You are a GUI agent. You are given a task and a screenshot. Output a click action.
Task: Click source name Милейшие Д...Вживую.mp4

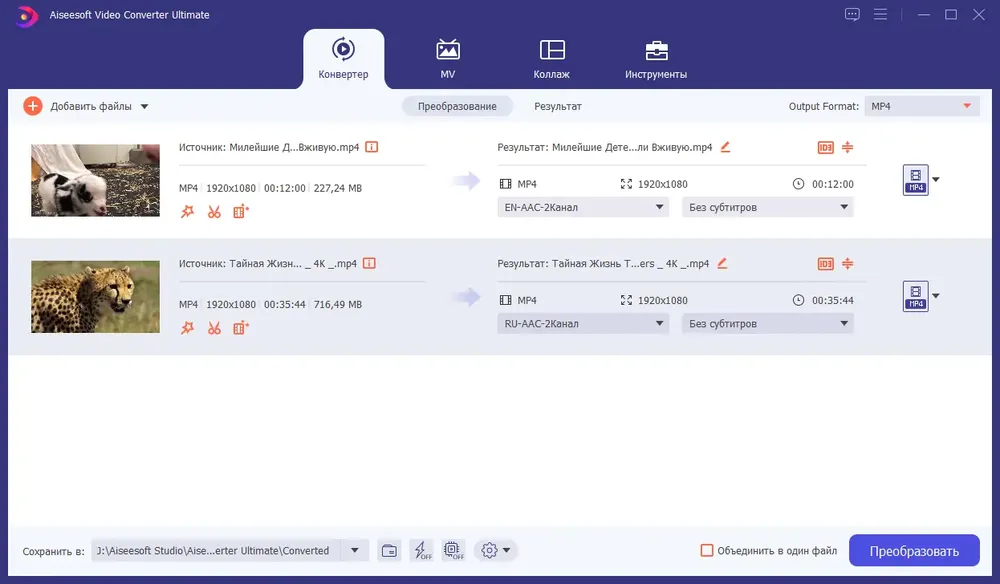click(x=294, y=147)
